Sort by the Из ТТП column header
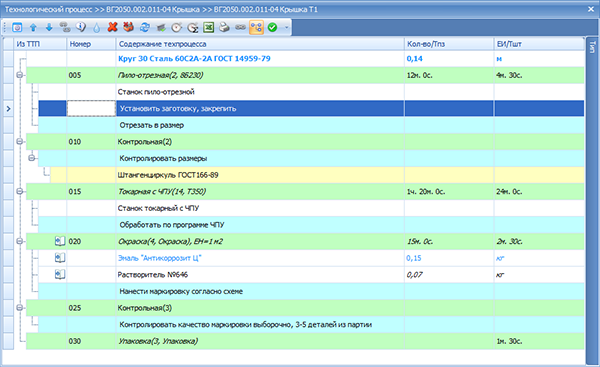The height and width of the screenshot is (367, 600). click(40, 44)
